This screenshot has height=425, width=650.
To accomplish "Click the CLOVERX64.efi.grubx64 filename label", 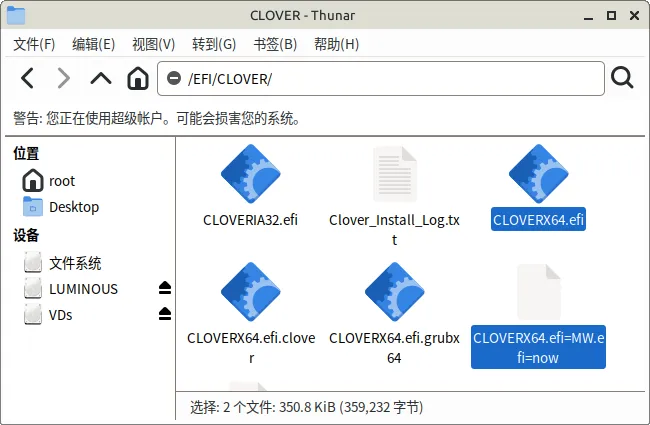I will (394, 347).
